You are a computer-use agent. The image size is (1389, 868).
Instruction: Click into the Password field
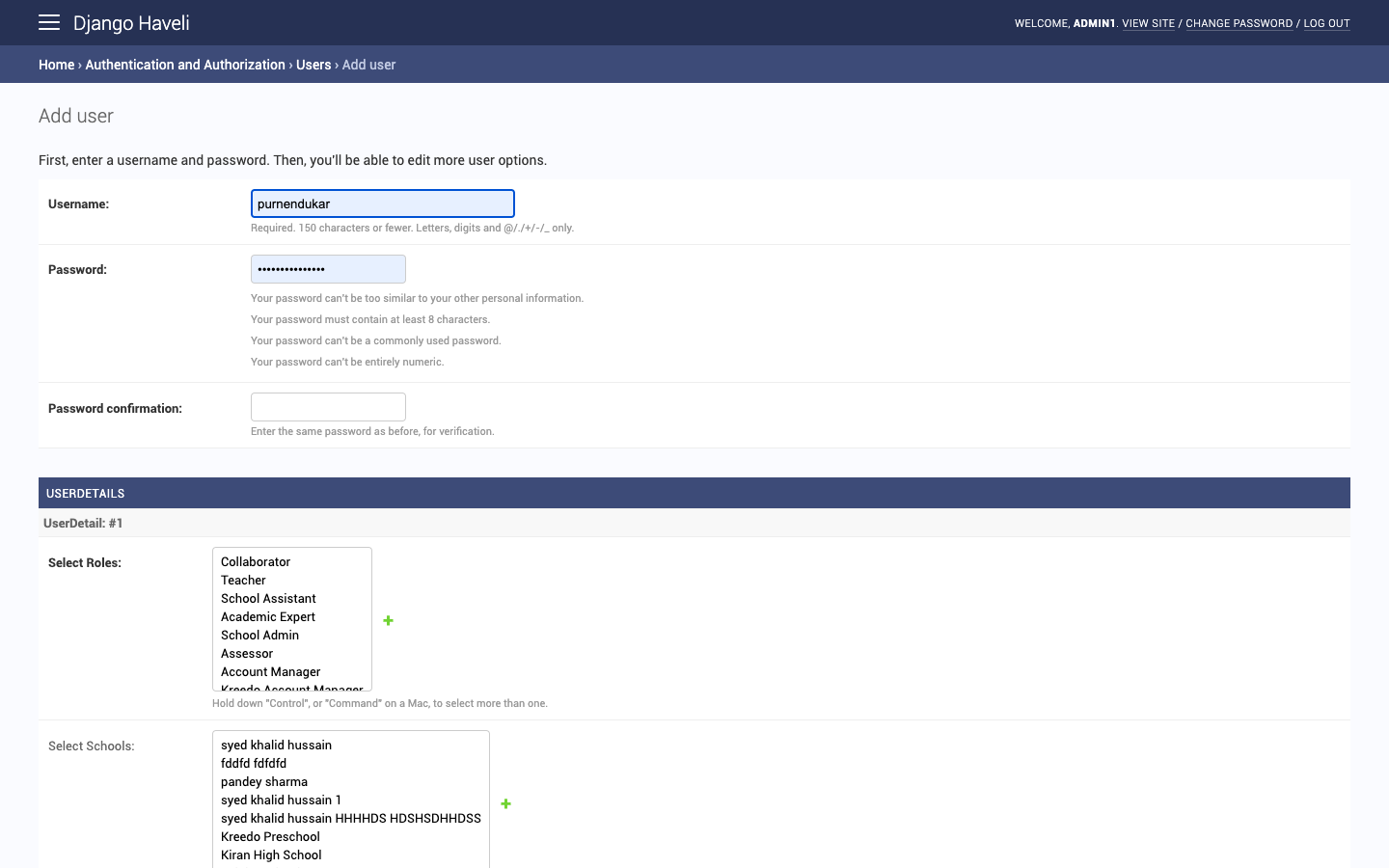328,269
